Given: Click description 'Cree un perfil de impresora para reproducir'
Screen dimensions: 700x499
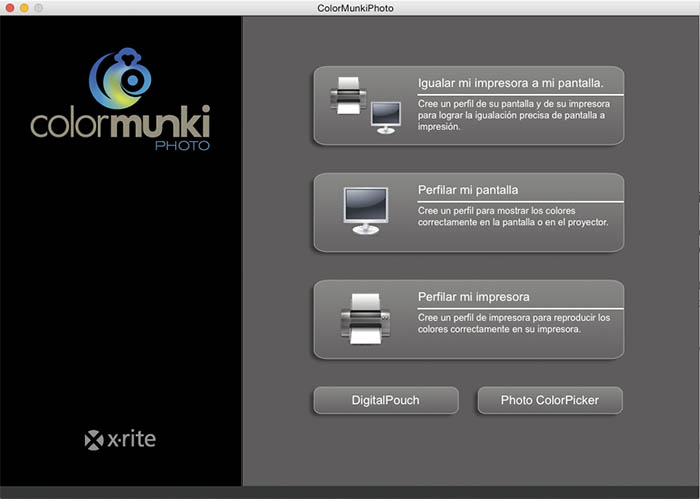Looking at the screenshot, I should (x=514, y=324).
